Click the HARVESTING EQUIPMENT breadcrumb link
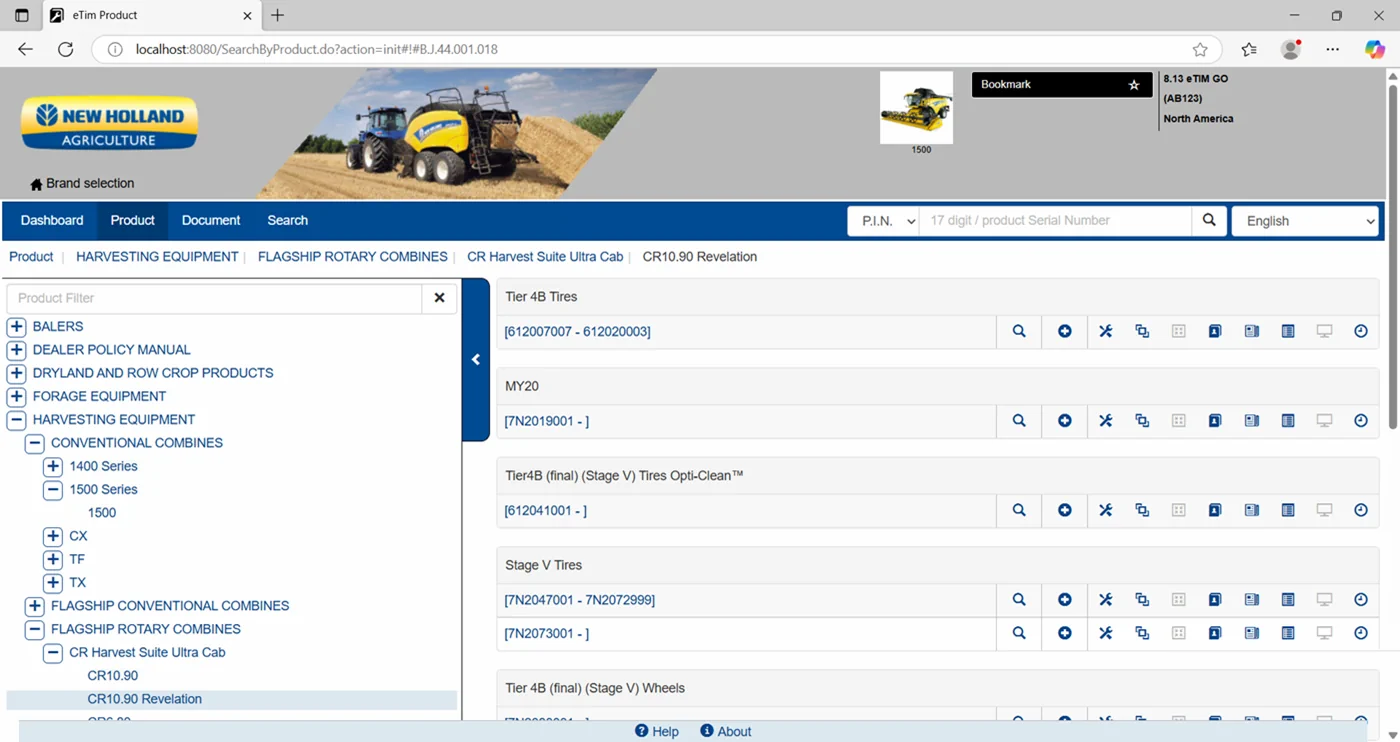Screen dimensions: 1400x742 pyautogui.click(x=157, y=257)
